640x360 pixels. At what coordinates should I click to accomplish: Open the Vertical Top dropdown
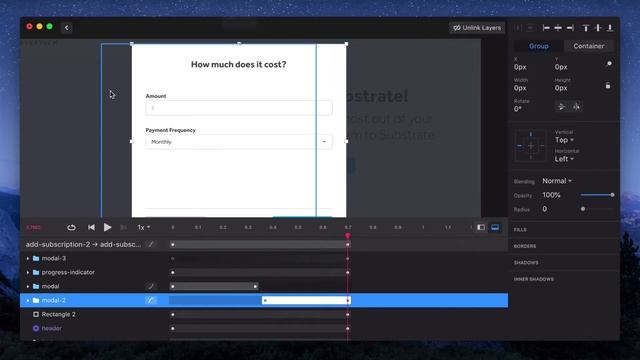click(564, 140)
